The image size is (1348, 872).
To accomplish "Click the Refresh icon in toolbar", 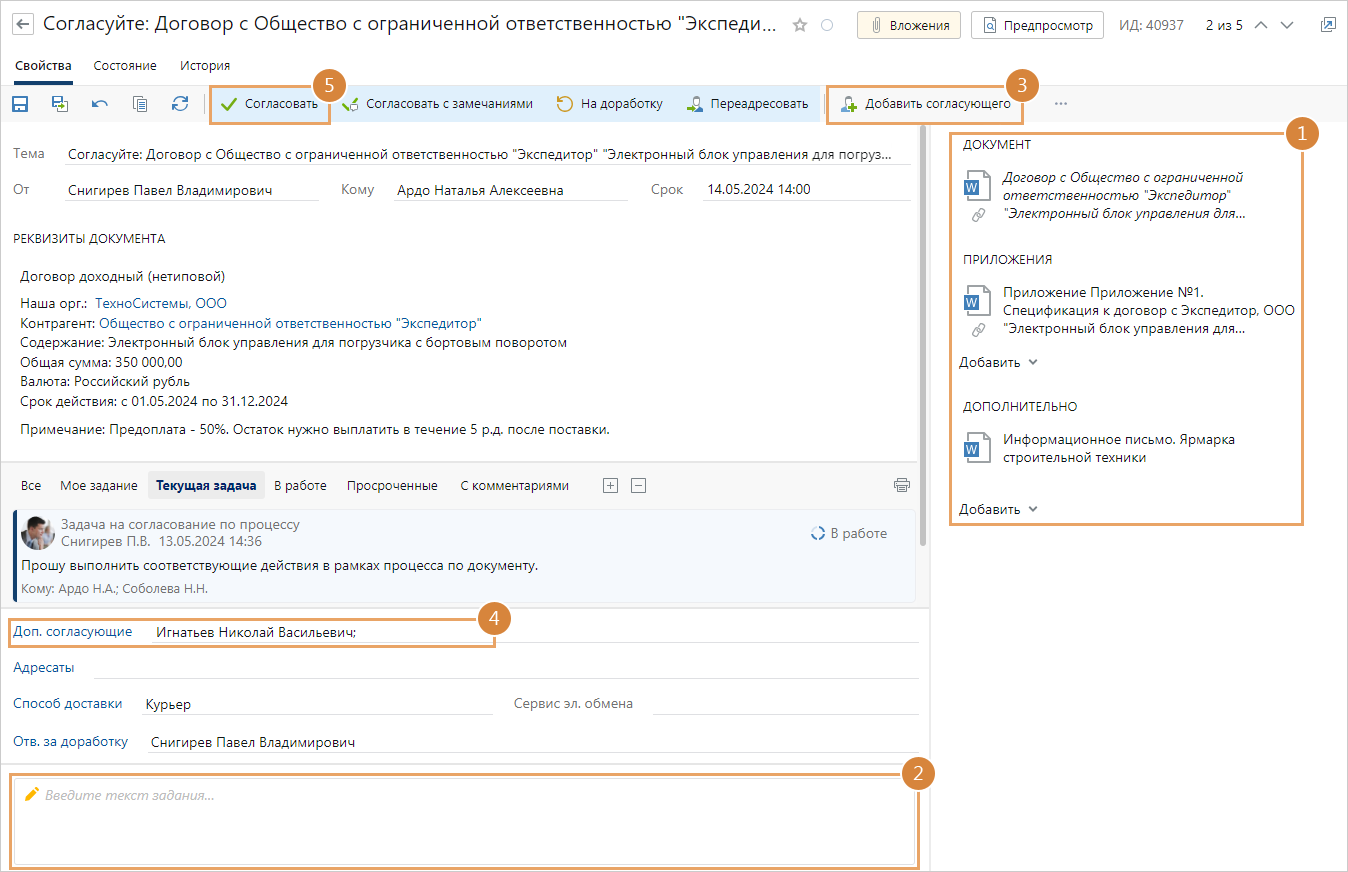I will (180, 103).
